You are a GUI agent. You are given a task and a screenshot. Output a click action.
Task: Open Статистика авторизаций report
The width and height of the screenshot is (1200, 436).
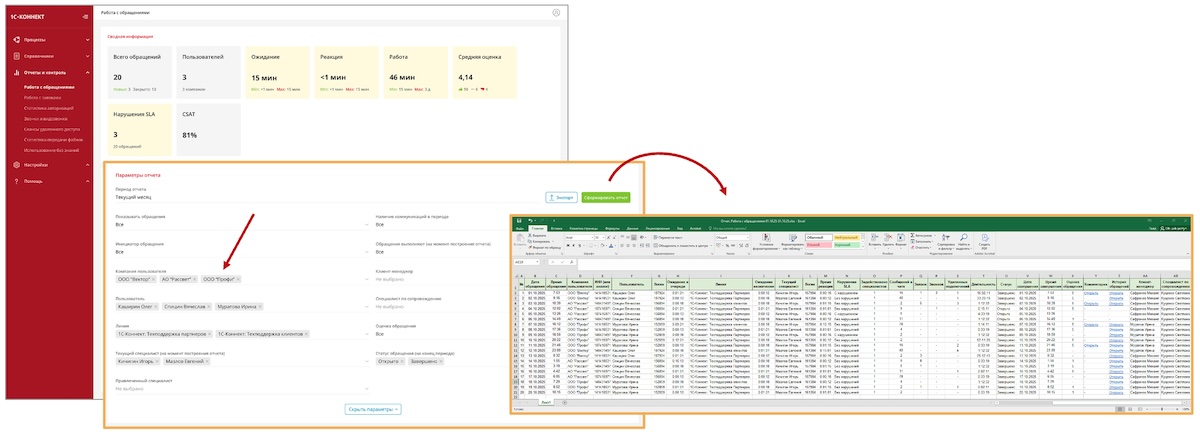point(48,108)
